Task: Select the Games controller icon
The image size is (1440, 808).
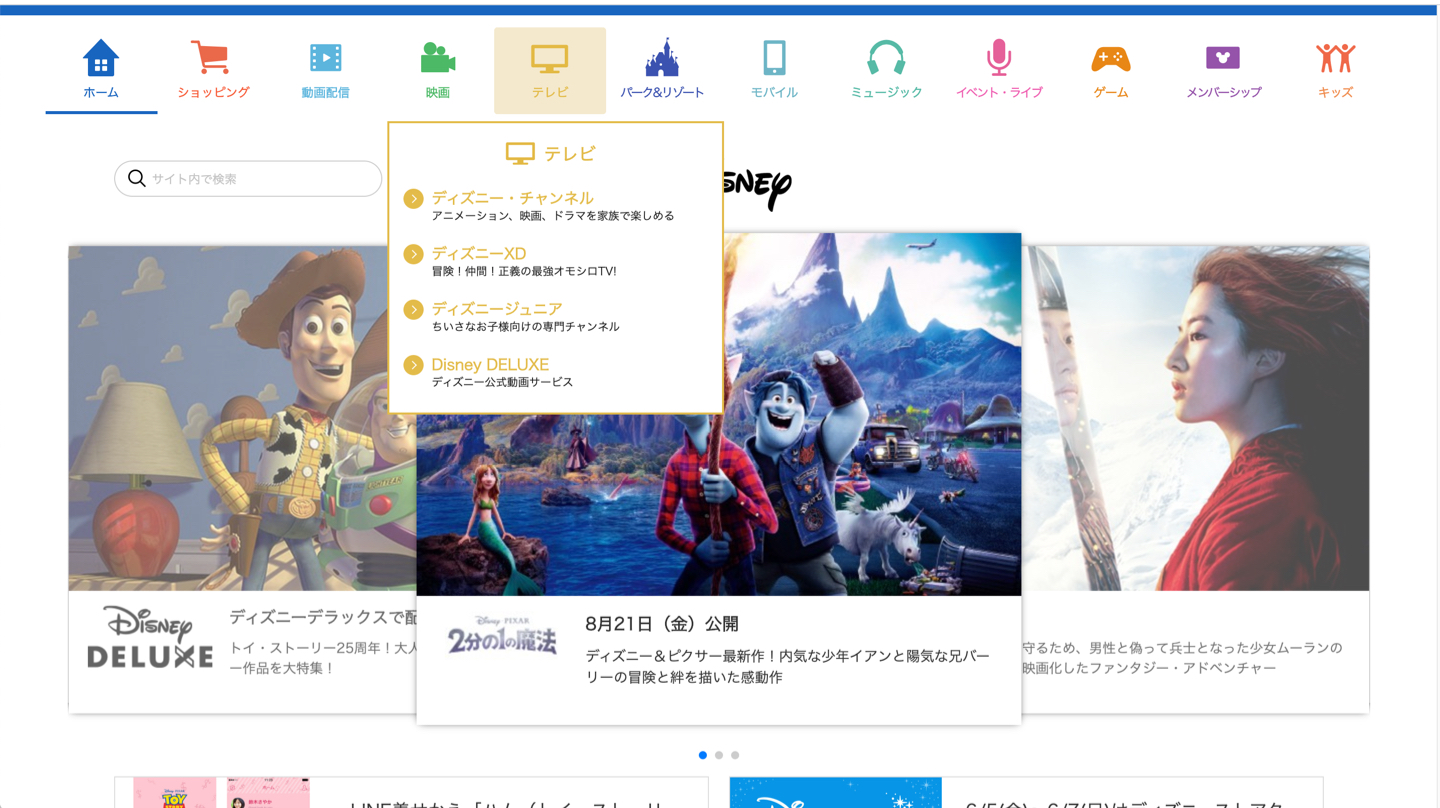Action: tap(1110, 59)
